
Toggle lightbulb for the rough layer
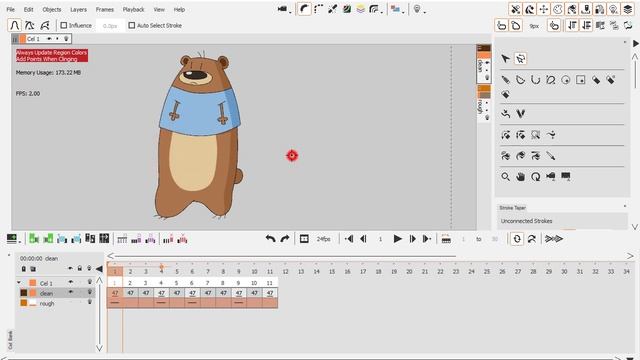(x=89, y=302)
